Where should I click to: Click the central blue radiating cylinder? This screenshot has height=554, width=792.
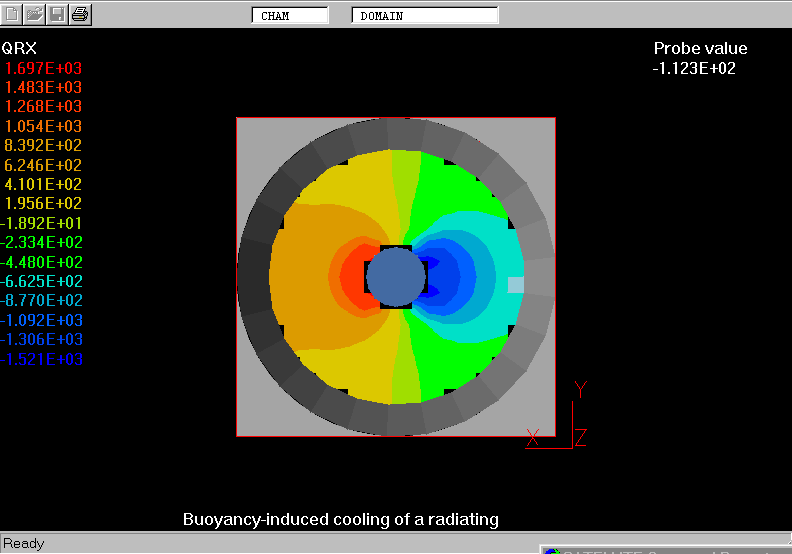[x=396, y=277]
